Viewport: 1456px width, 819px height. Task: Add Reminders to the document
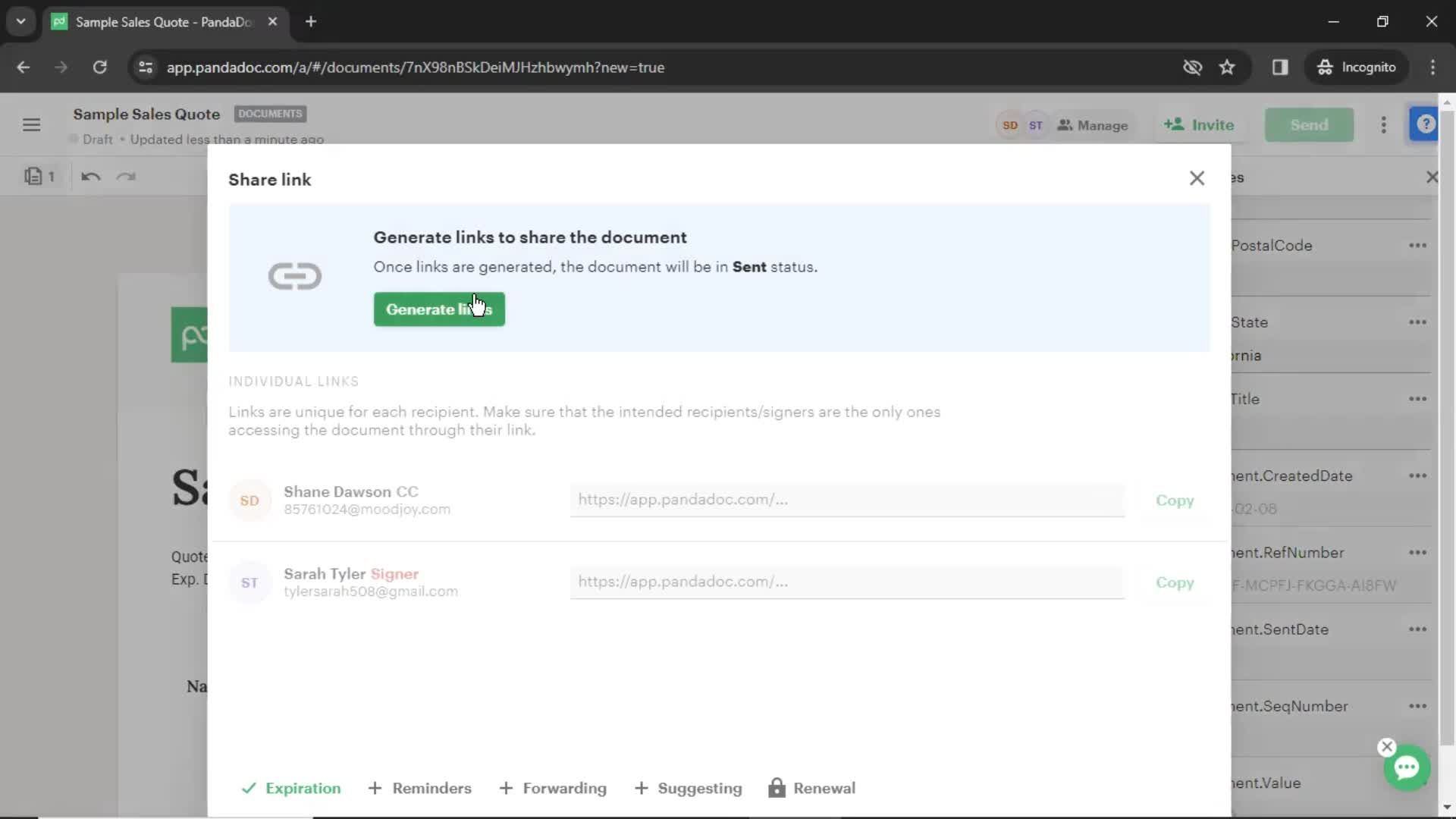(421, 789)
